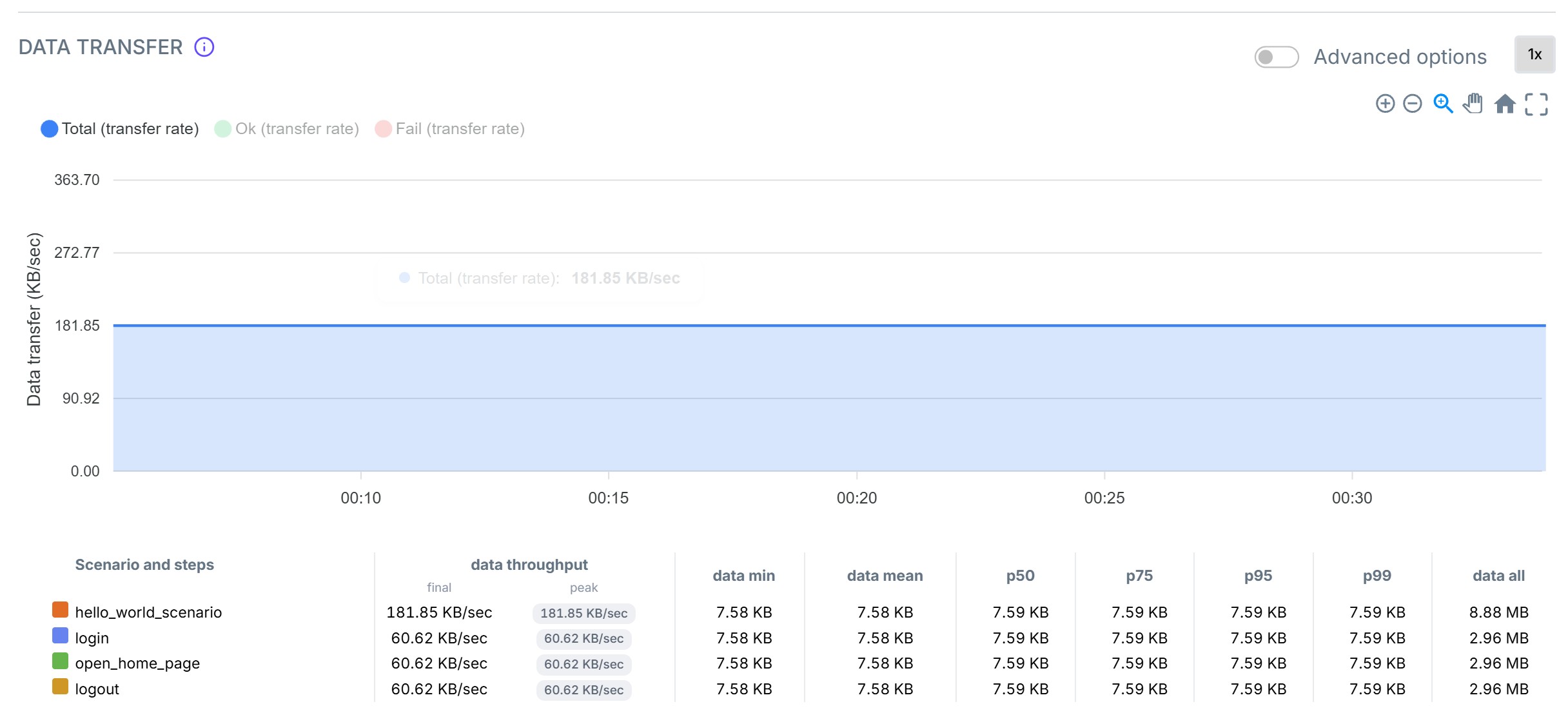Image resolution: width=1568 pixels, height=713 pixels.
Task: Click hello_world_scenario final 181.85 KB/sec value
Action: click(x=439, y=612)
